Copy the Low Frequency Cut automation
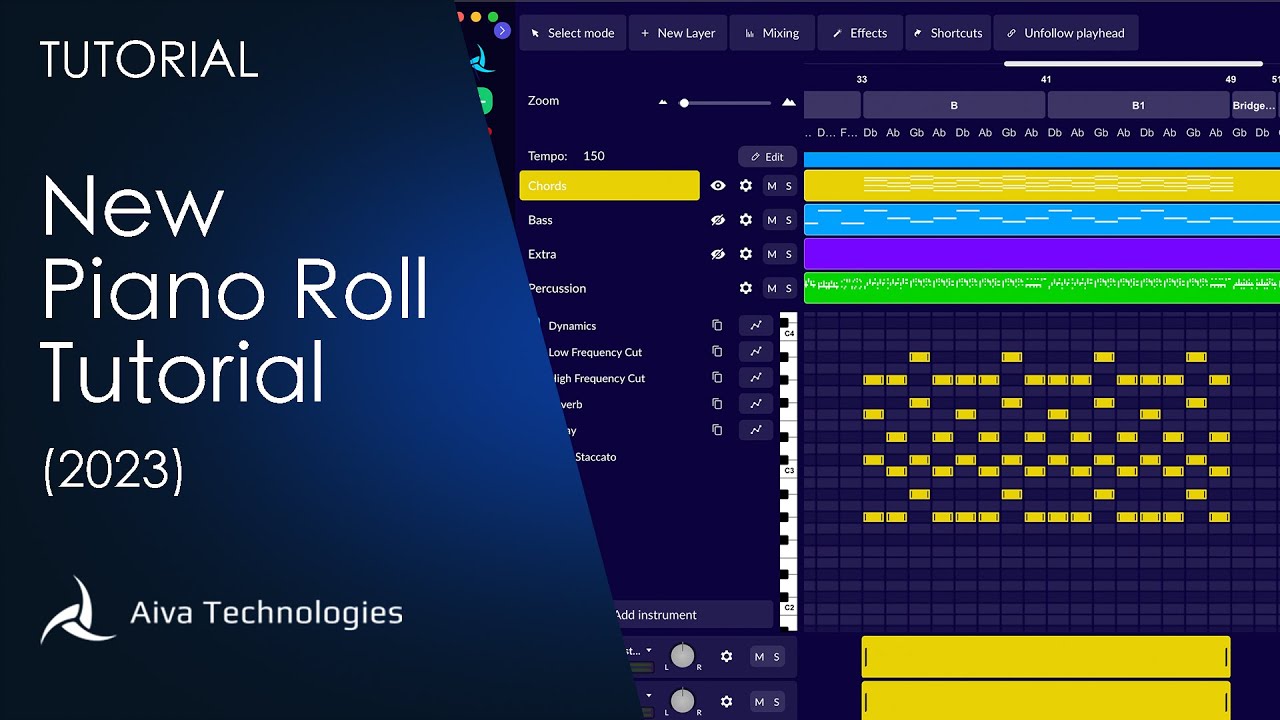 (717, 352)
